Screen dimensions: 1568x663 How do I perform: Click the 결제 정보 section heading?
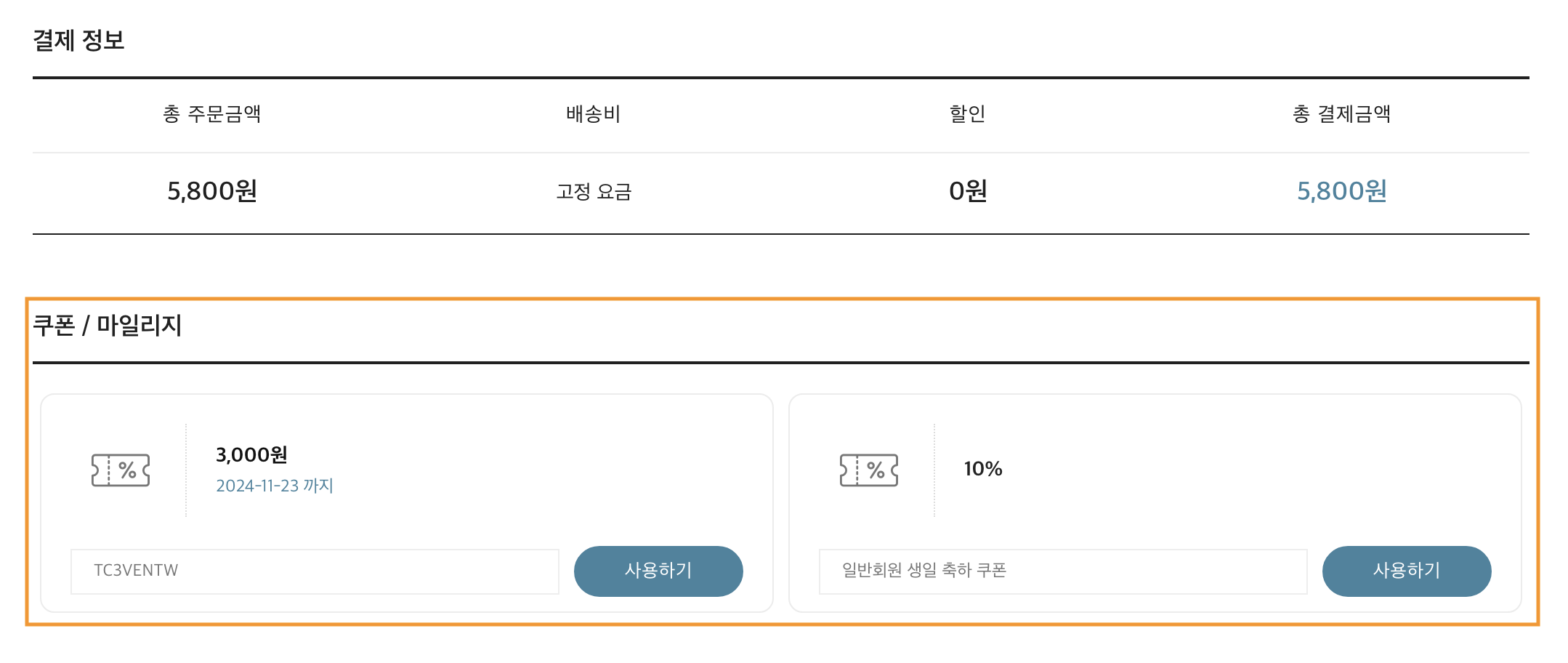pyautogui.click(x=78, y=40)
